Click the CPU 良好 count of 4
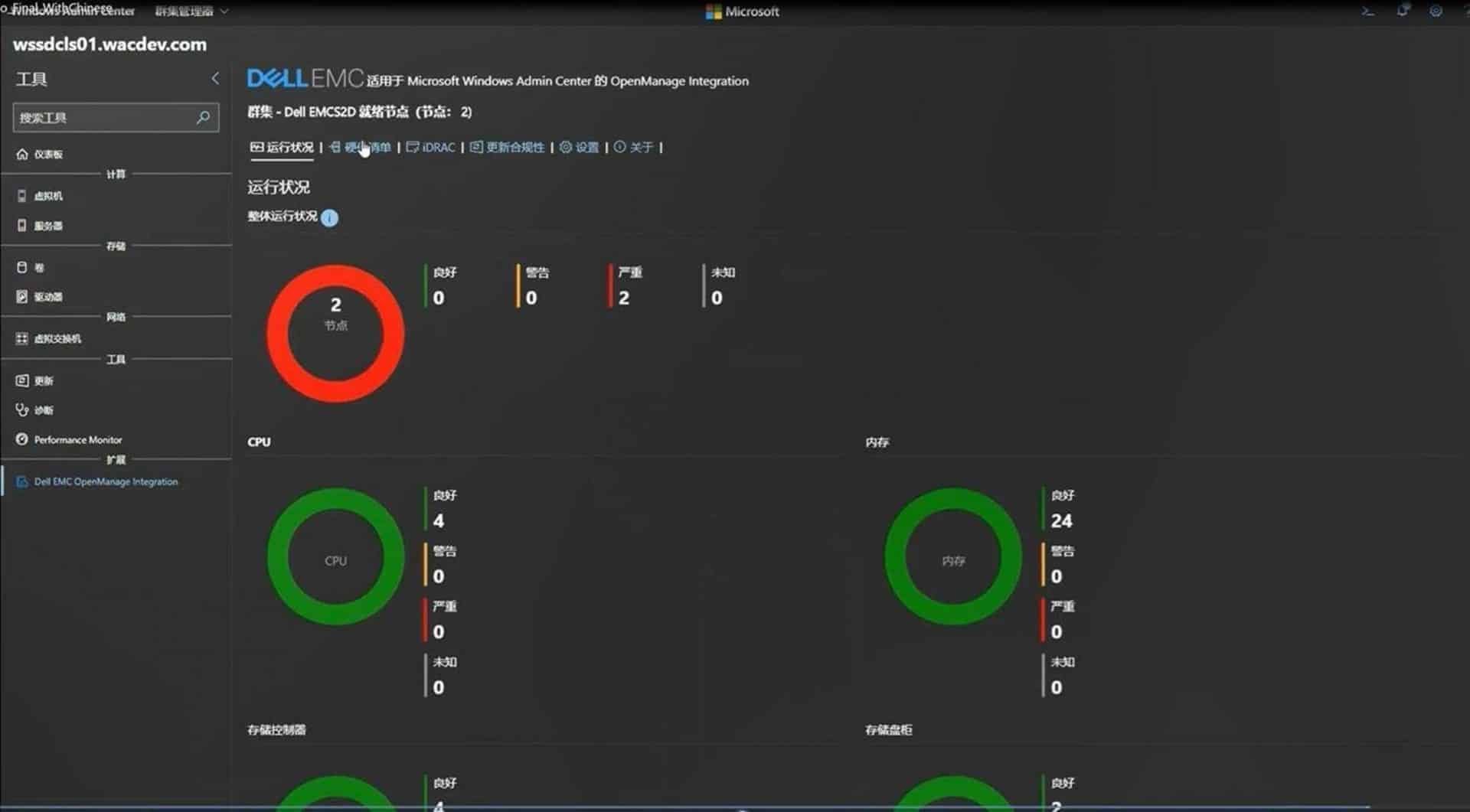Image resolution: width=1470 pixels, height=812 pixels. coord(439,521)
